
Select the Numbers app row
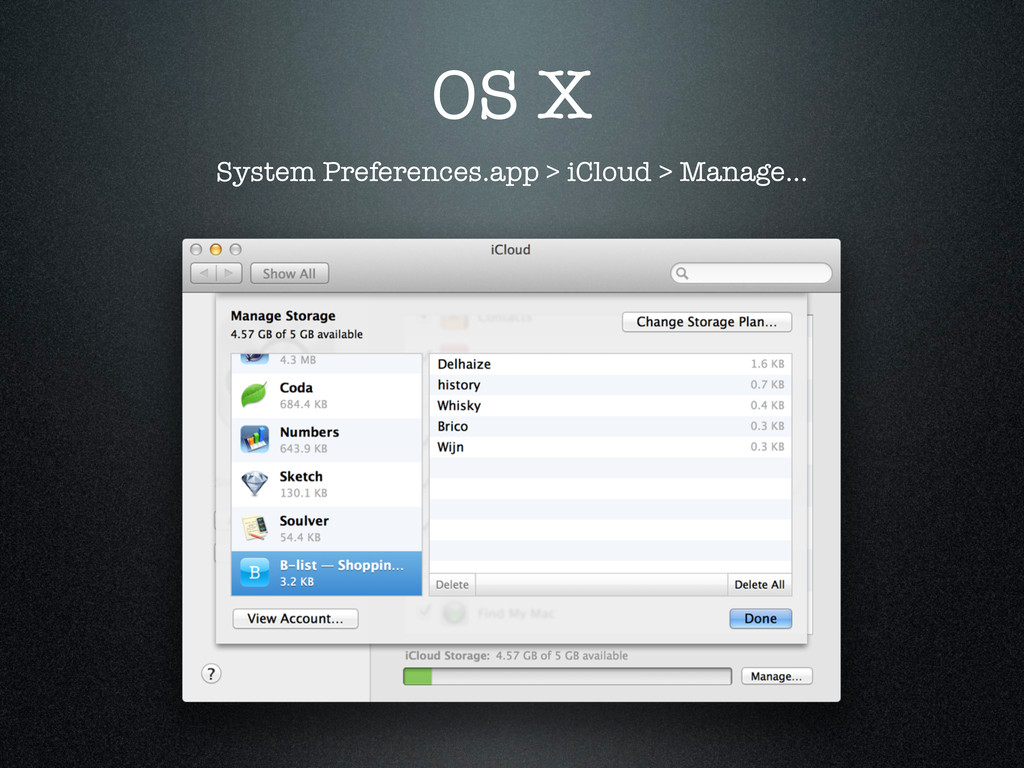(327, 440)
